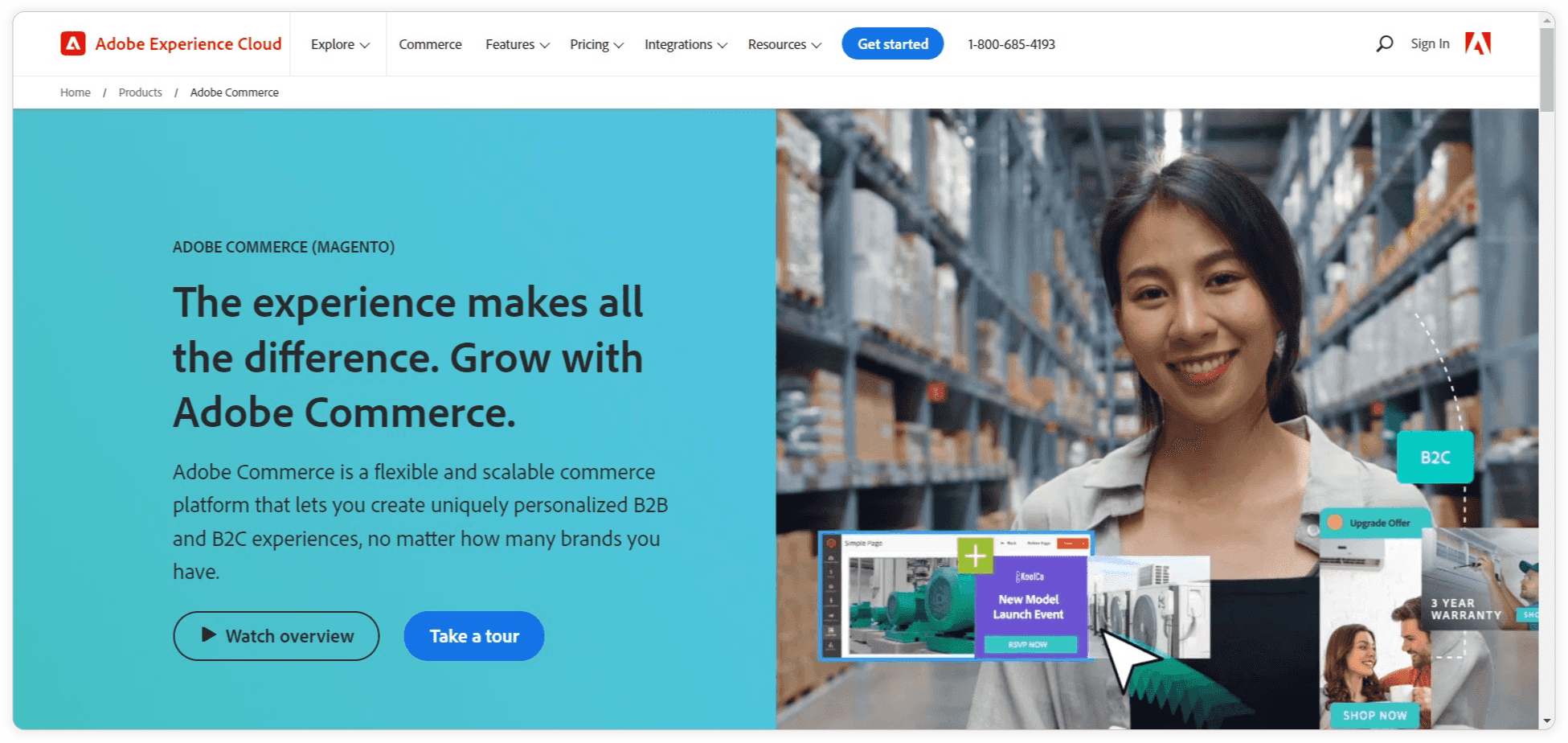Click the B2C teal badge
Screen dimensions: 1568x743
point(1435,458)
